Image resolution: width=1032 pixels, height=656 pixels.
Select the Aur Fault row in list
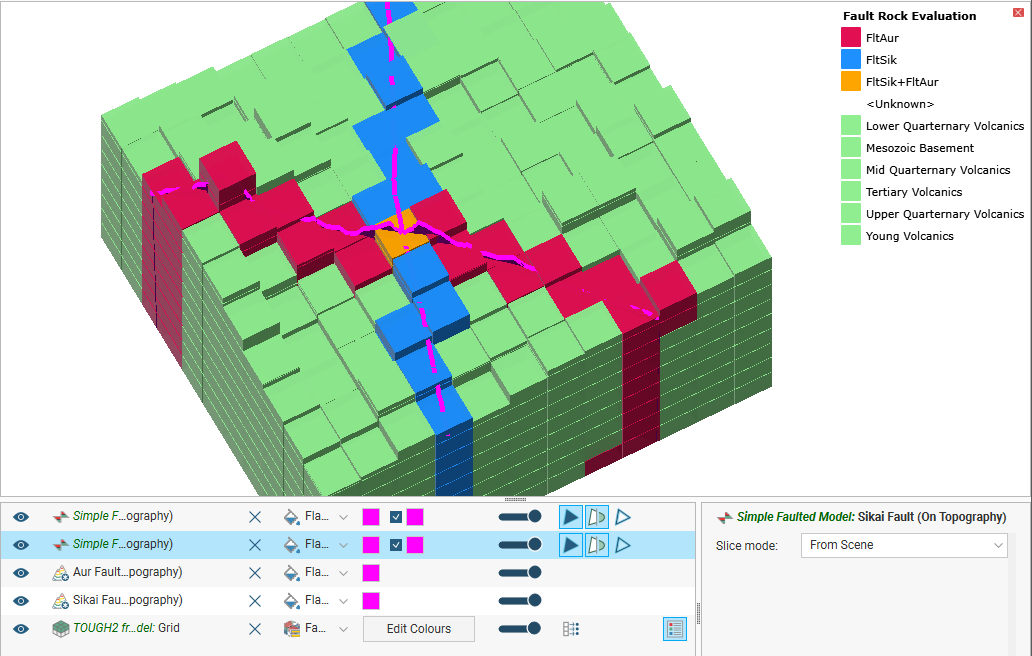[x=127, y=573]
